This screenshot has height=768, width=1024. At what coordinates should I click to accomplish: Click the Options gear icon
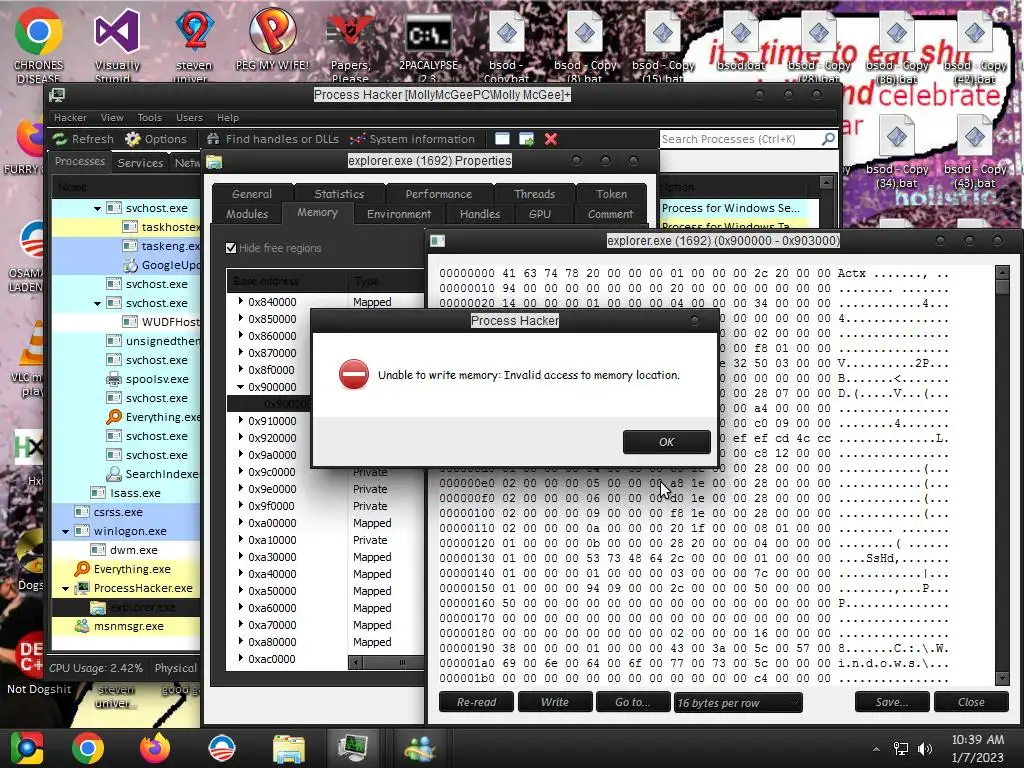(133, 138)
